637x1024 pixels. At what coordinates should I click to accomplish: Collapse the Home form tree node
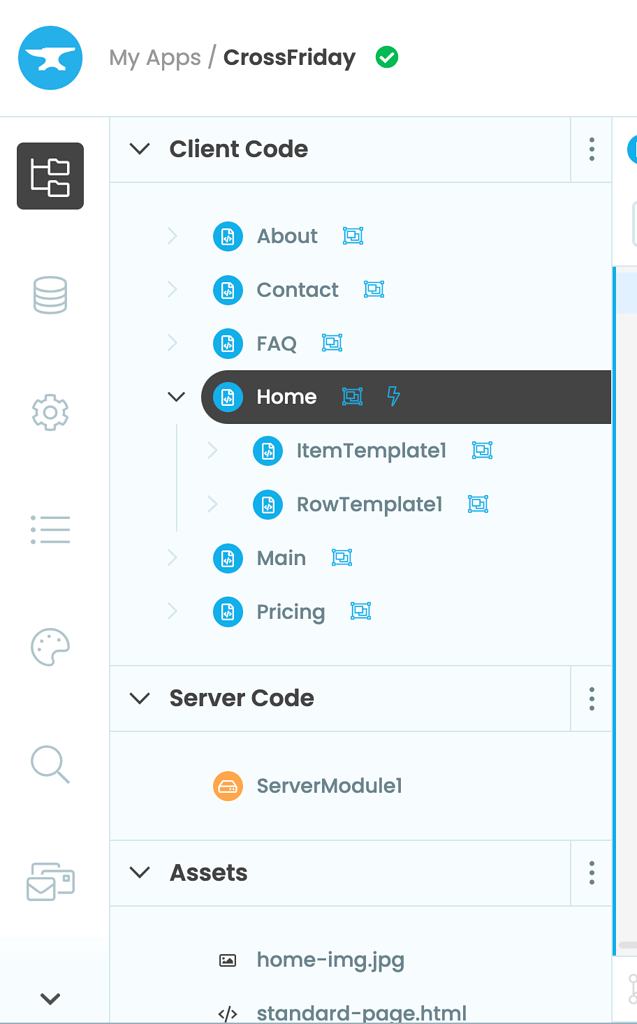click(176, 397)
